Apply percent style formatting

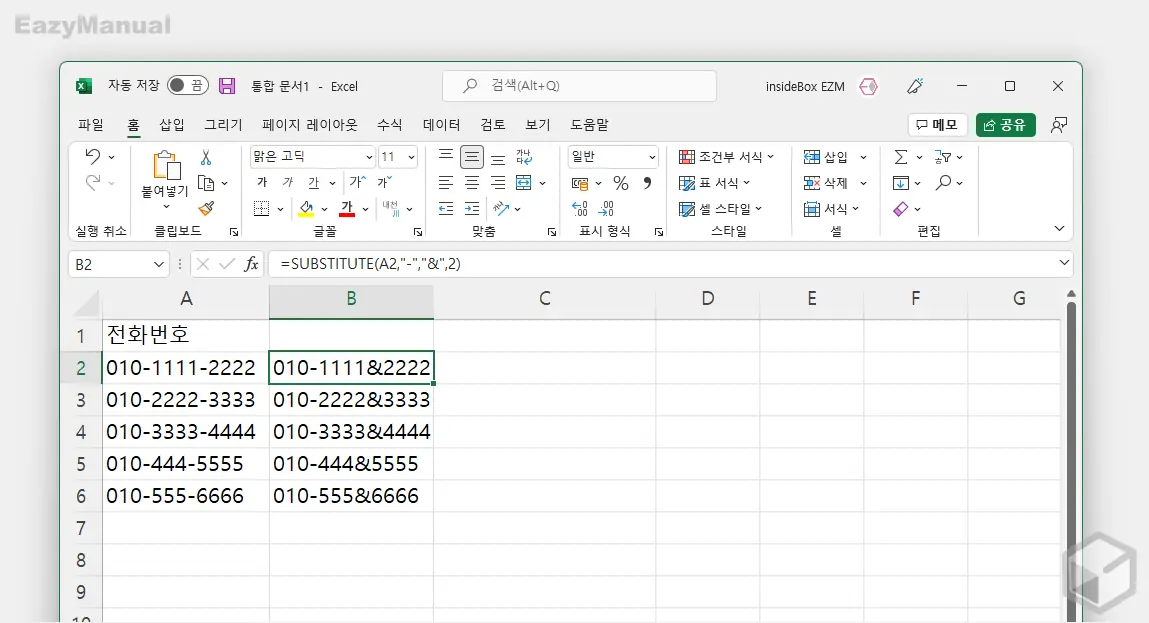tap(620, 185)
